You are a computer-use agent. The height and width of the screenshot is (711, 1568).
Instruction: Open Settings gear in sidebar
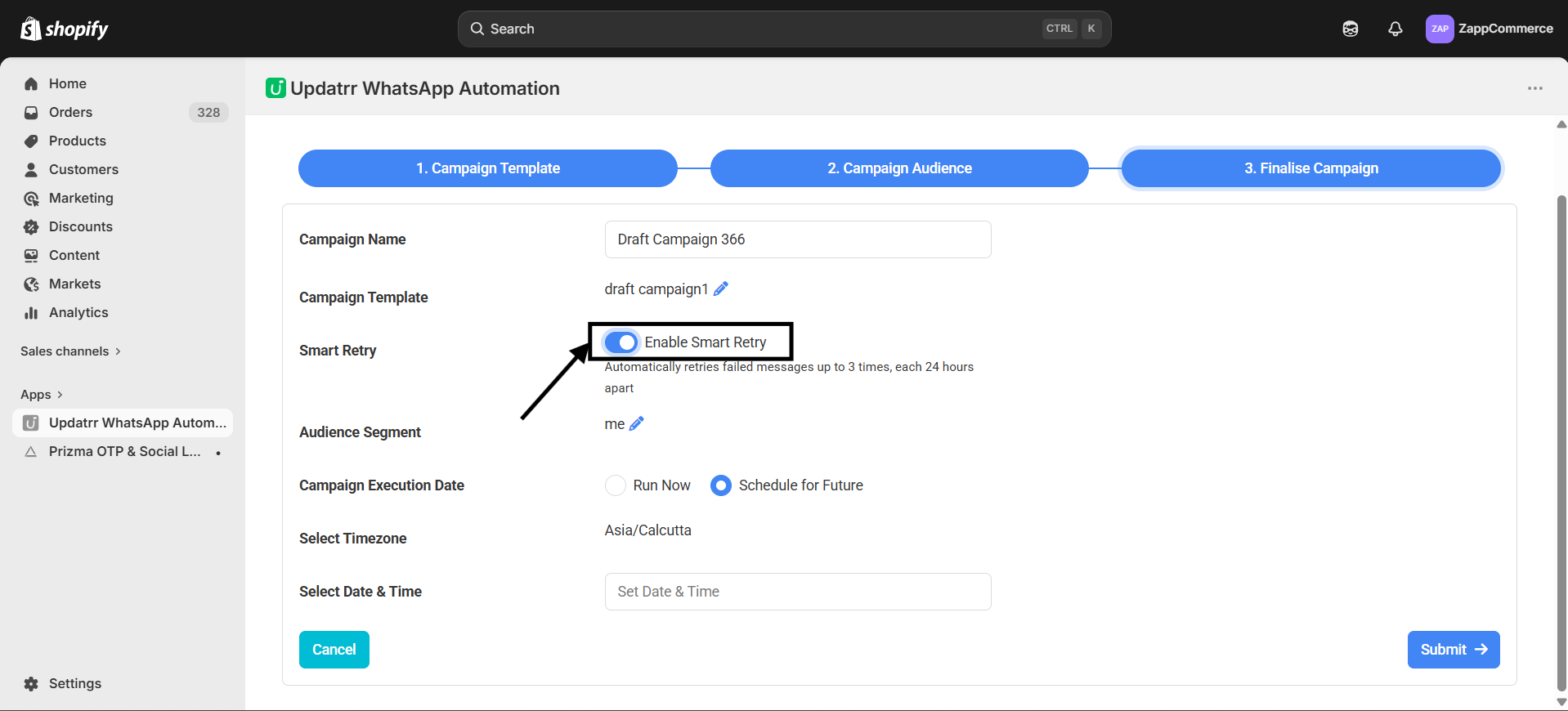(31, 683)
